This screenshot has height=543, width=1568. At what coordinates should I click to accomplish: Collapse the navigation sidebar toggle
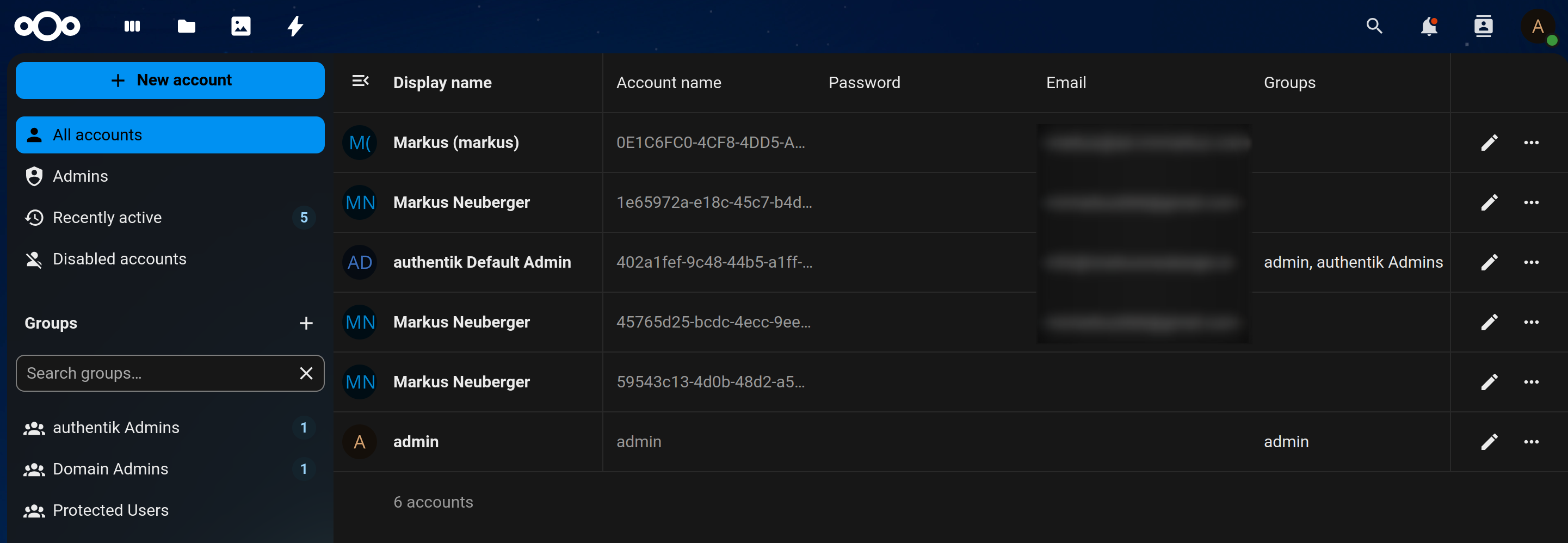360,81
